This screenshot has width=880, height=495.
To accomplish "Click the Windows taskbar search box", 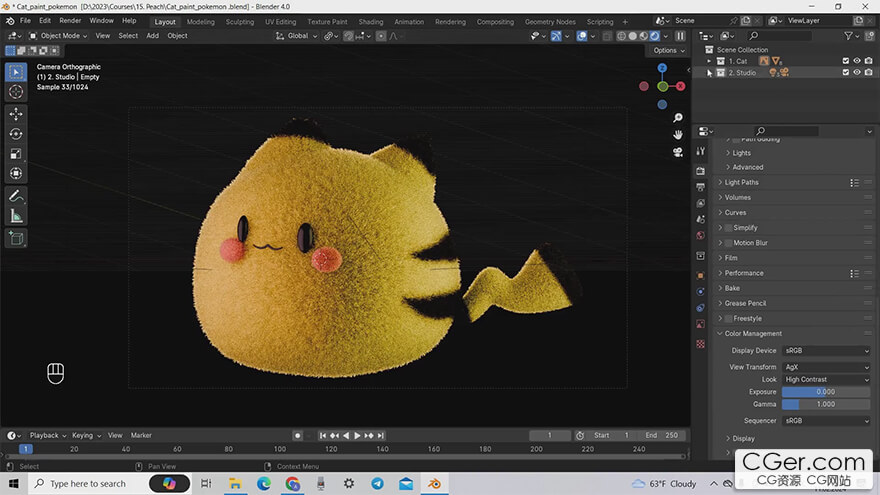I will click(x=86, y=484).
